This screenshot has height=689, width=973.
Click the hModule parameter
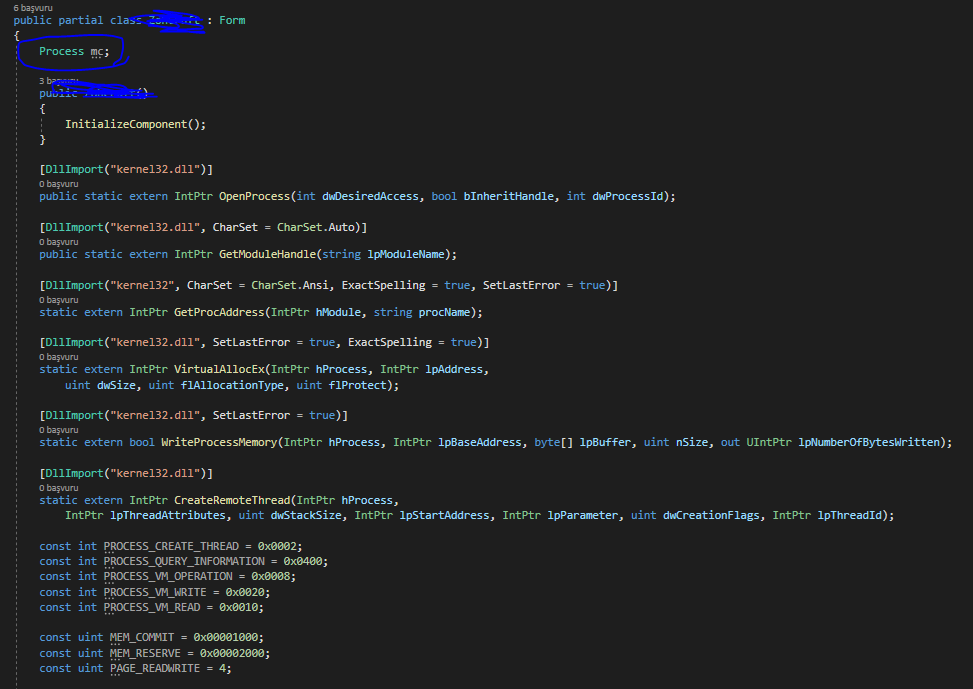338,312
